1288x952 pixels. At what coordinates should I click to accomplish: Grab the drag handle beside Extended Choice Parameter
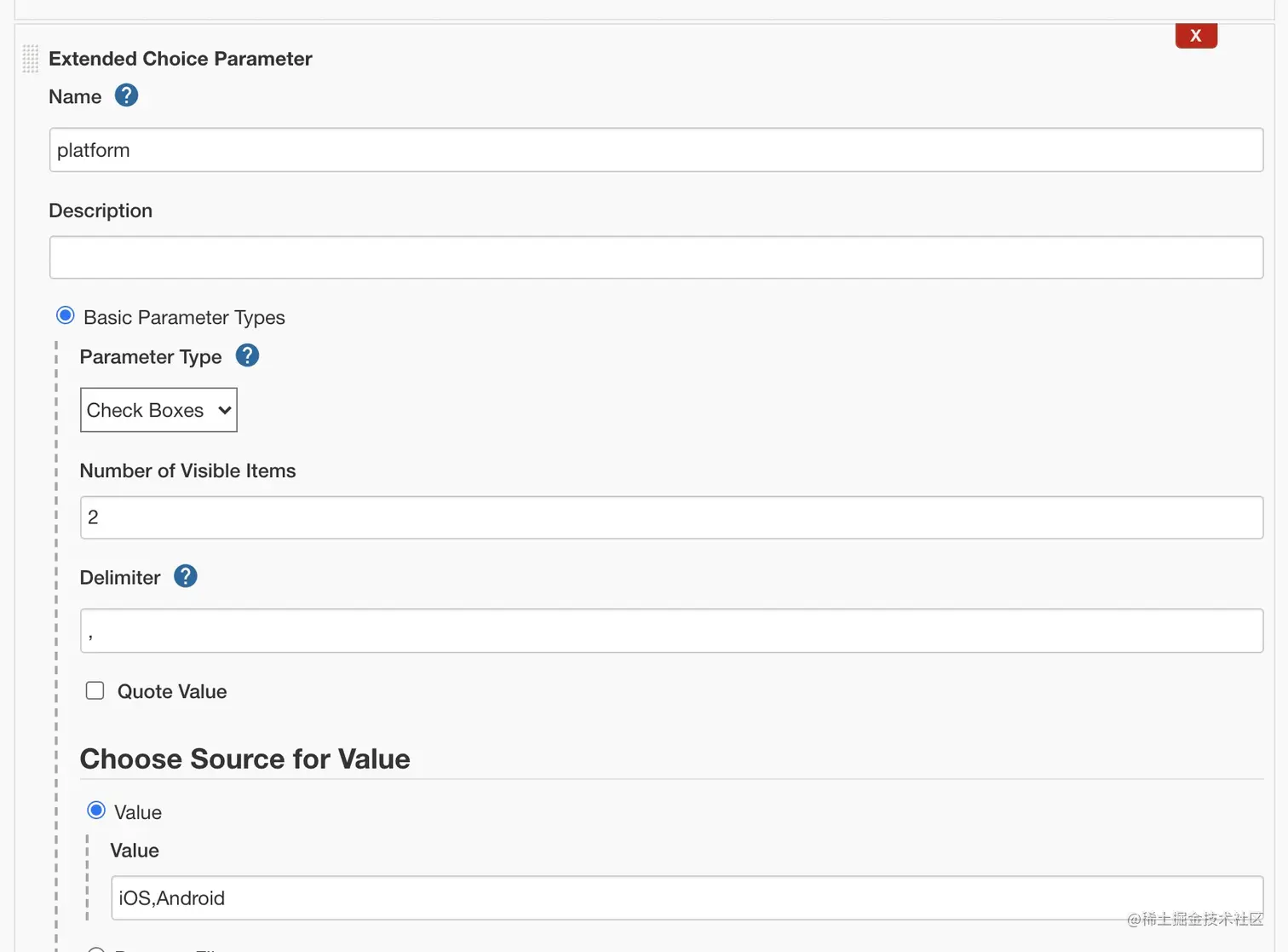[x=31, y=59]
